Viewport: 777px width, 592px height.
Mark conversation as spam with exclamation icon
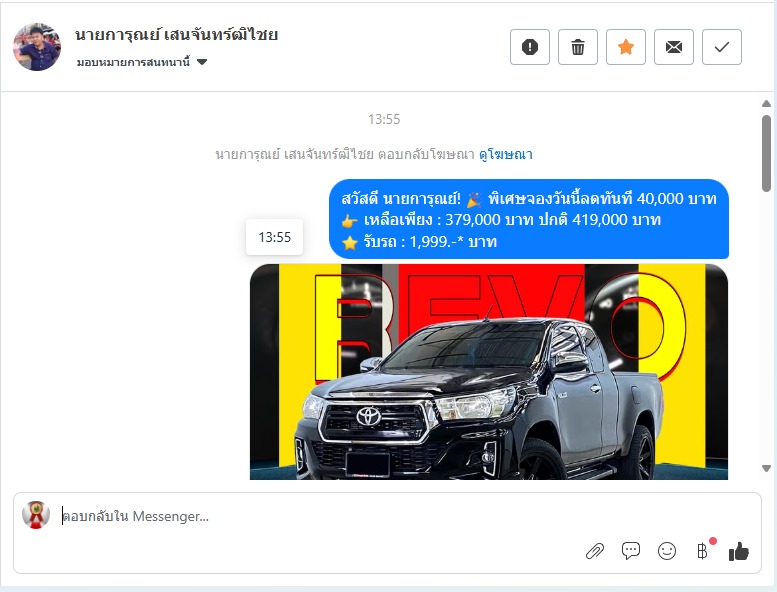[x=530, y=47]
